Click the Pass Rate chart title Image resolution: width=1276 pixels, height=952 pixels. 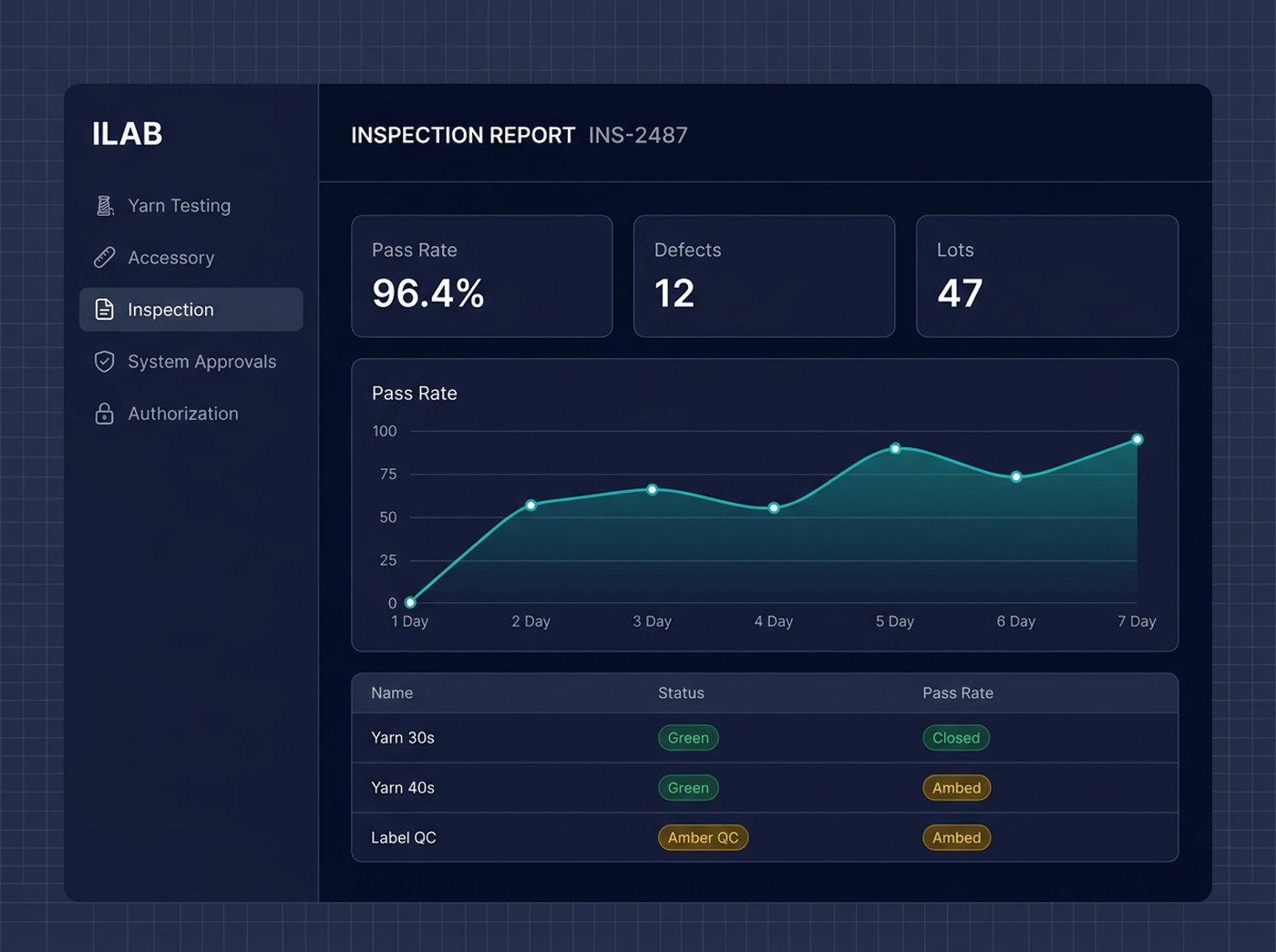415,394
